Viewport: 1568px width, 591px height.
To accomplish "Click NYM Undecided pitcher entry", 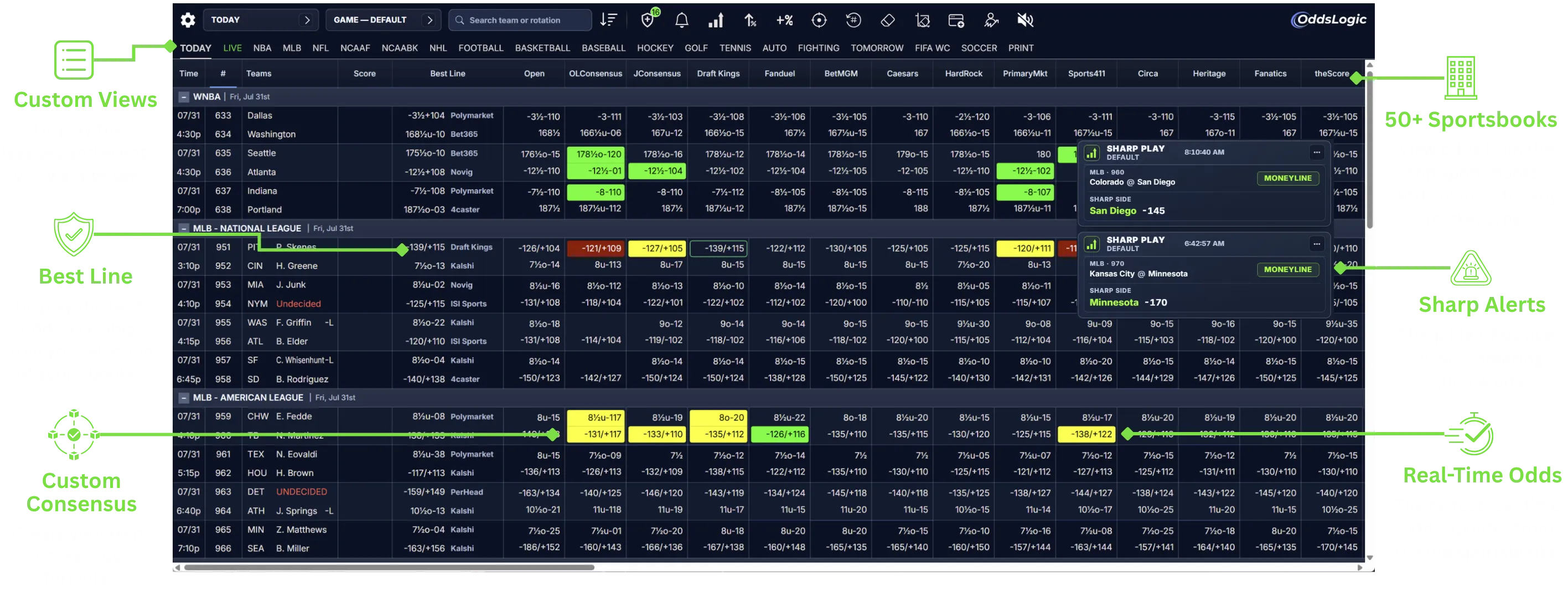I will click(298, 304).
